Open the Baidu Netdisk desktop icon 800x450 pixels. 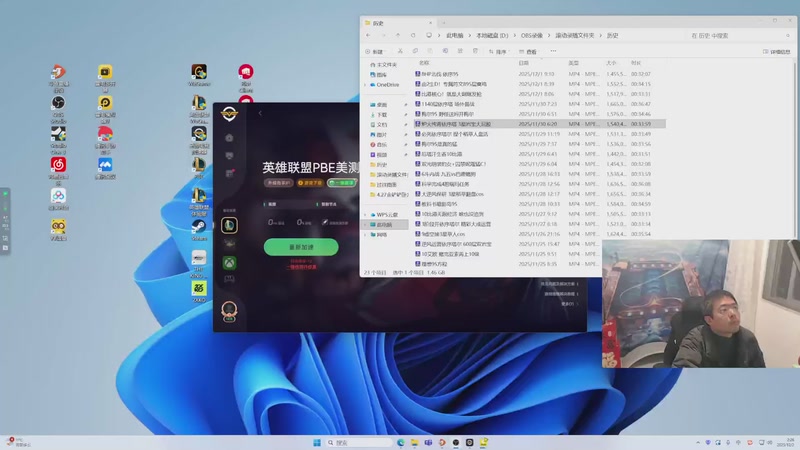(58, 196)
